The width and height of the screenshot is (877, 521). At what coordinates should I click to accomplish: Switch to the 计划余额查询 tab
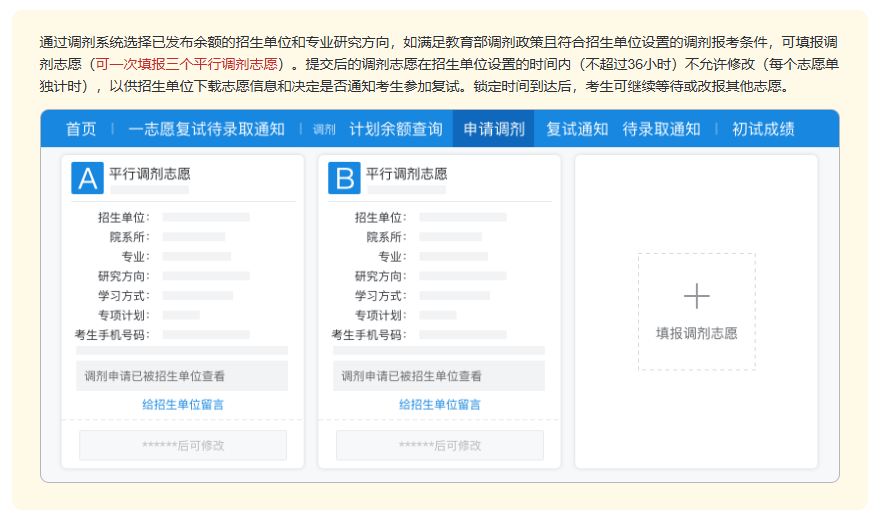click(395, 129)
